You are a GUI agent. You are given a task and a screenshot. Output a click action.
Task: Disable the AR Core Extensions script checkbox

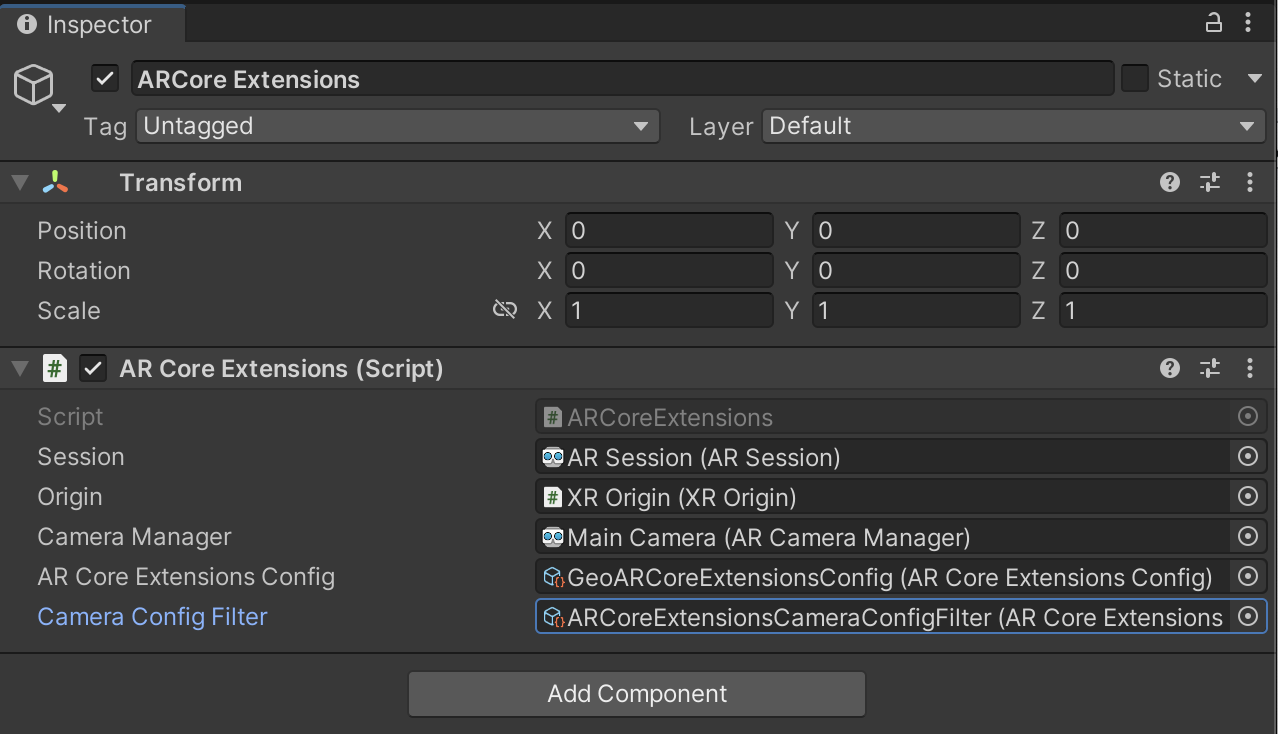pos(93,368)
